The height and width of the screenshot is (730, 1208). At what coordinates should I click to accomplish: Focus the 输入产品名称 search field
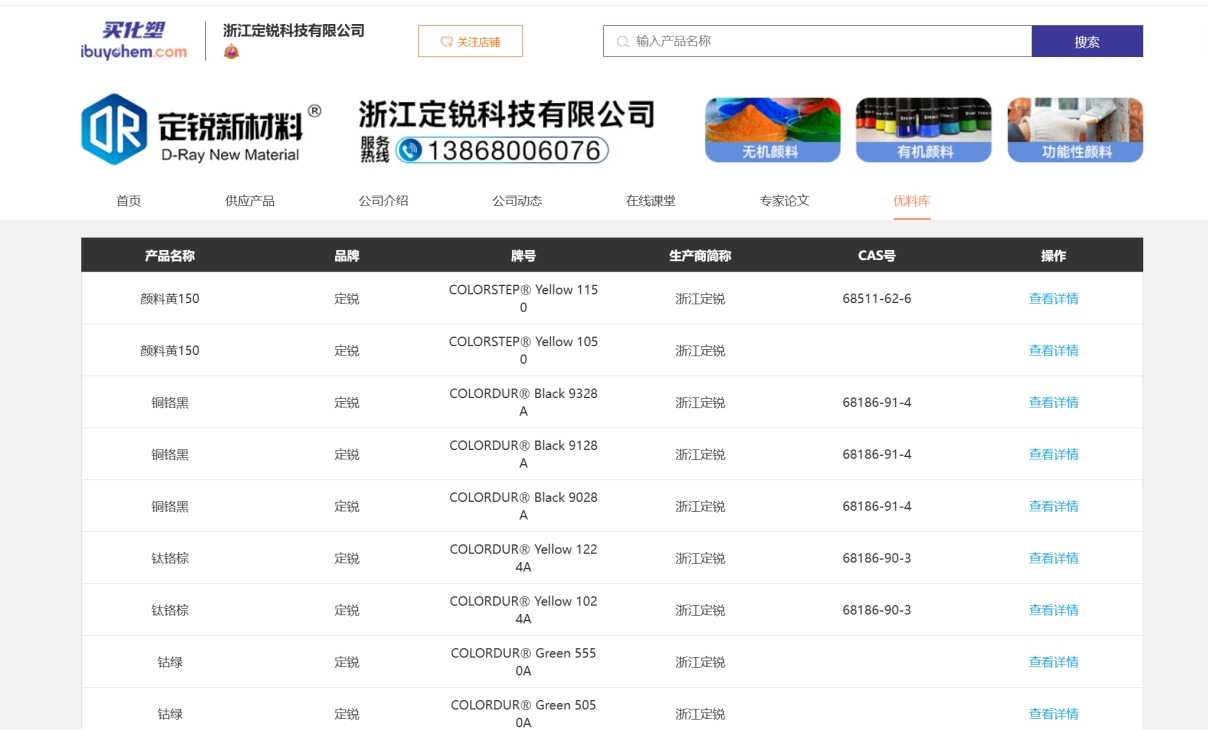tap(817, 41)
